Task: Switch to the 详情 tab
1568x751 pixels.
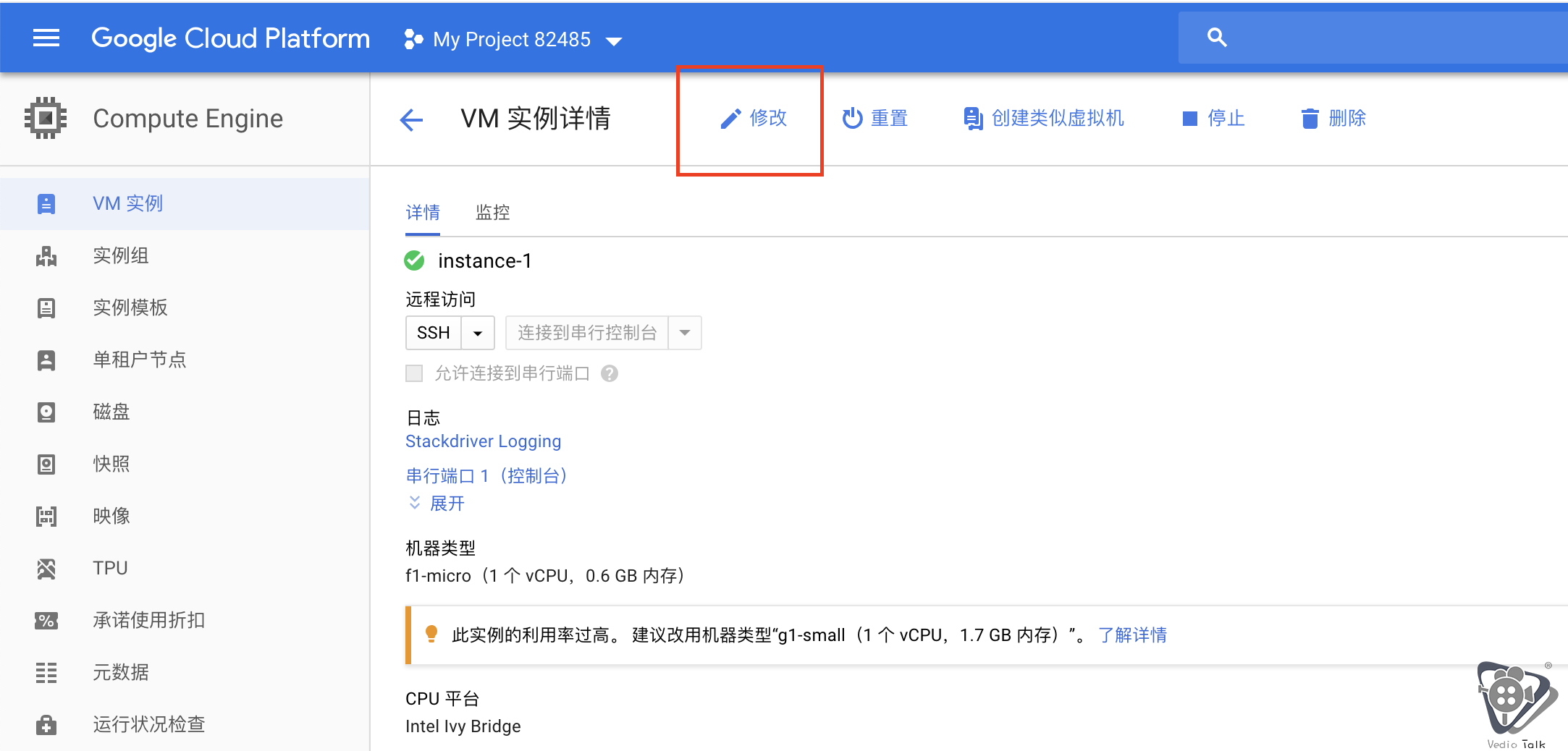Action: pos(423,213)
